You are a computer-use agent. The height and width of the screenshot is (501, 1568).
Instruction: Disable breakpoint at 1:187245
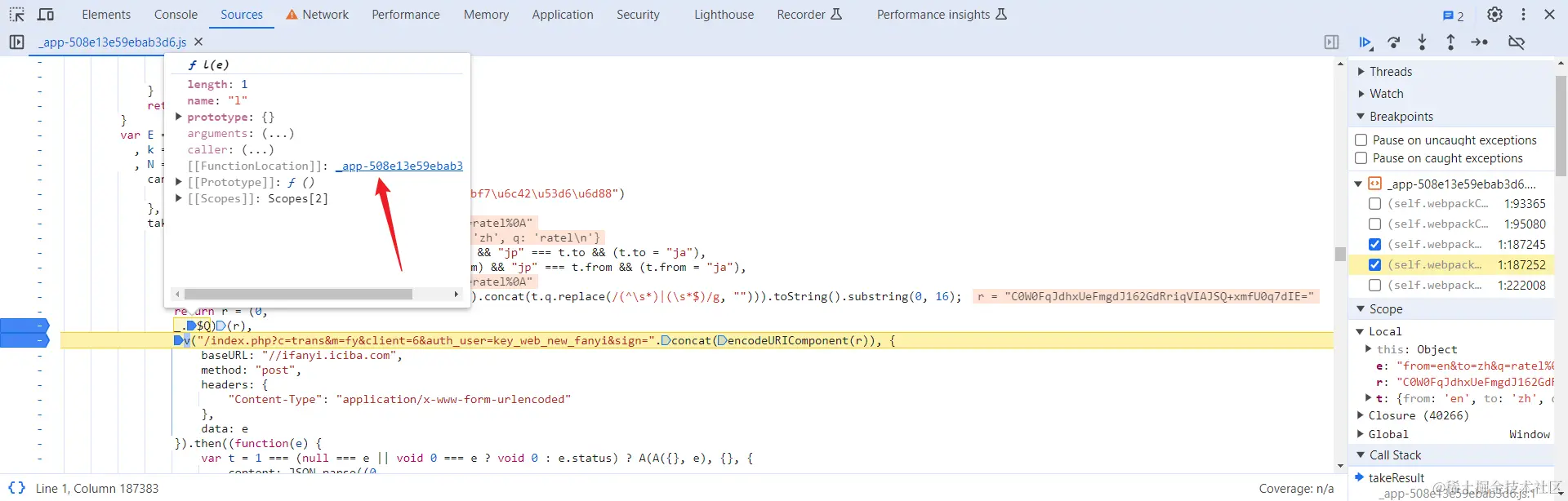pos(1374,245)
